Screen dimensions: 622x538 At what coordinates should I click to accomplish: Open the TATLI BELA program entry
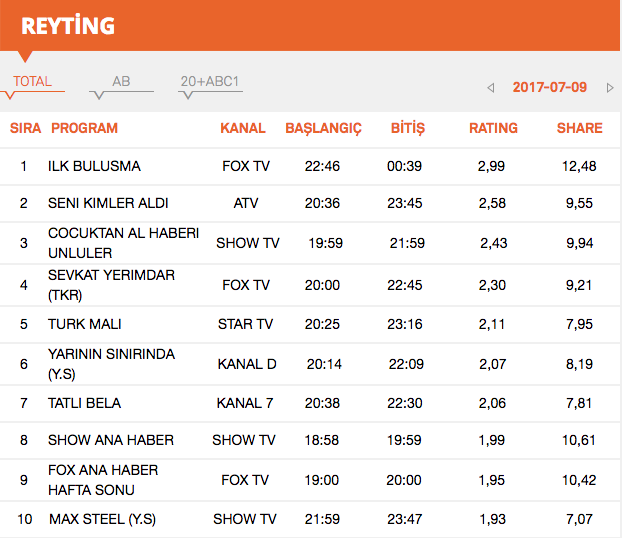pos(84,403)
